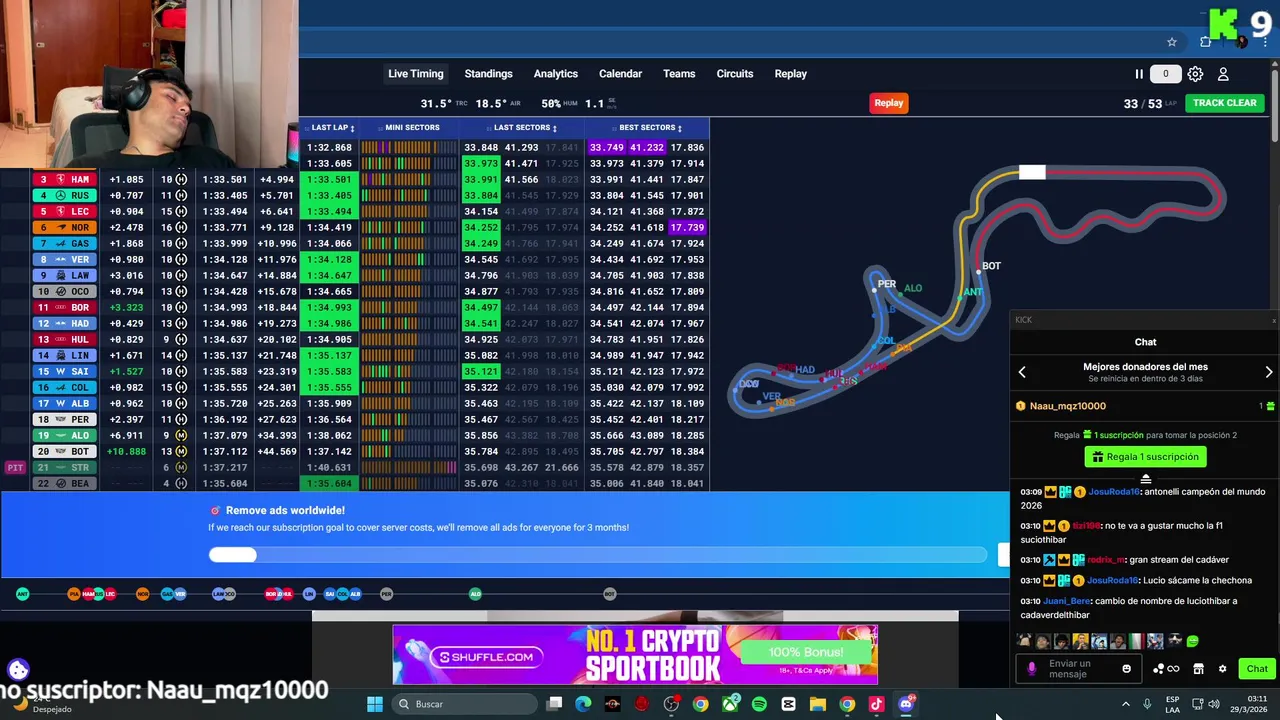Click the PER marker on gap timeline
The image size is (1280, 720).
click(x=386, y=594)
